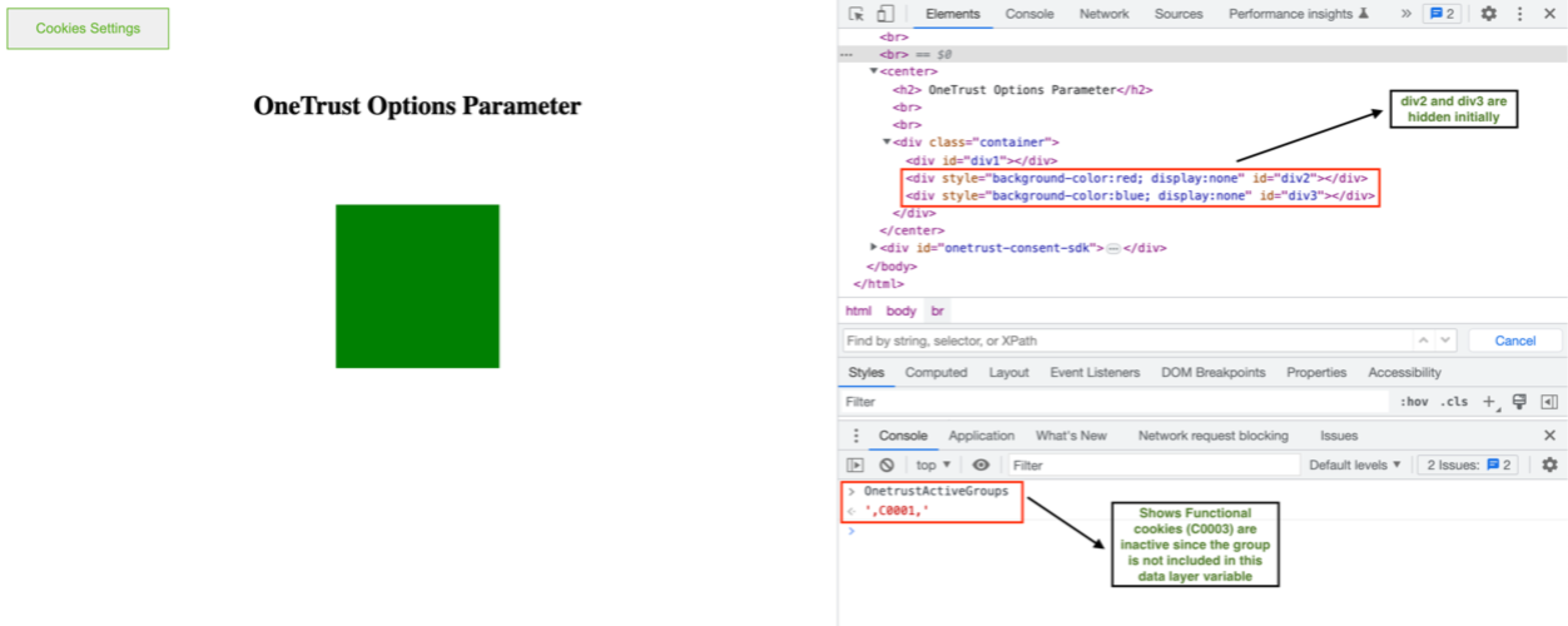The image size is (1568, 626).
Task: Open the Default levels dropdown
Action: tap(1354, 465)
